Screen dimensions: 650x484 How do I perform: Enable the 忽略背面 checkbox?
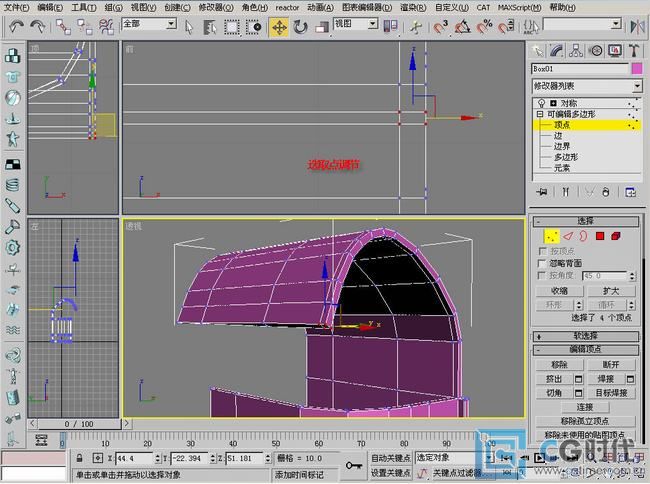[541, 263]
